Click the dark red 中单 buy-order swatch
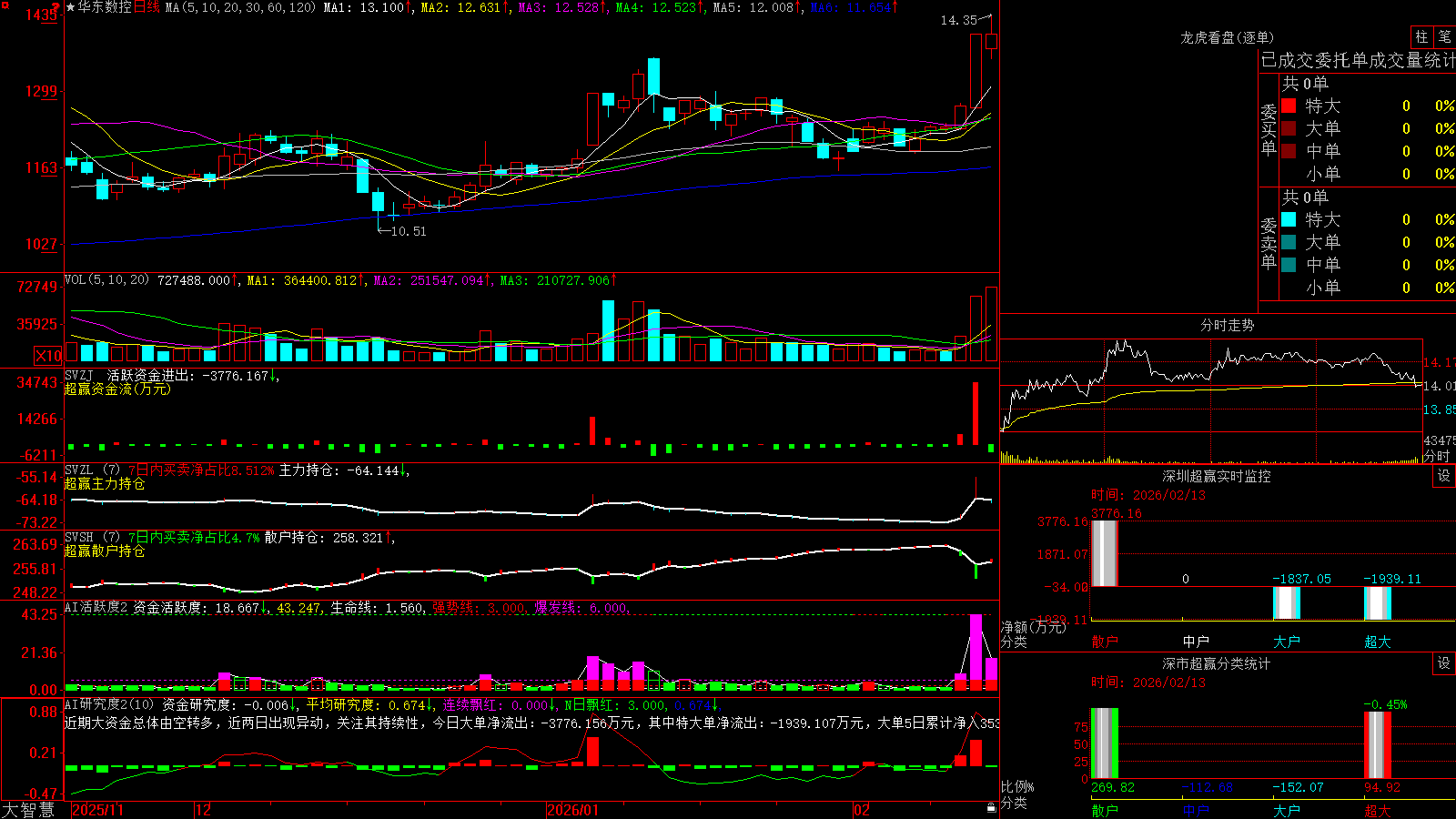This screenshot has width=1456, height=819. (x=1289, y=151)
